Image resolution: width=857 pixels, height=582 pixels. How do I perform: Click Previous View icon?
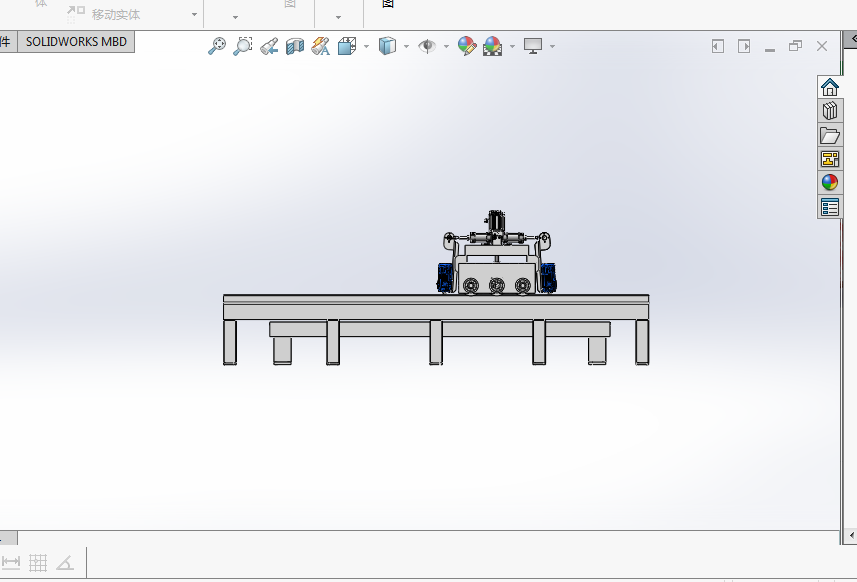click(x=269, y=46)
